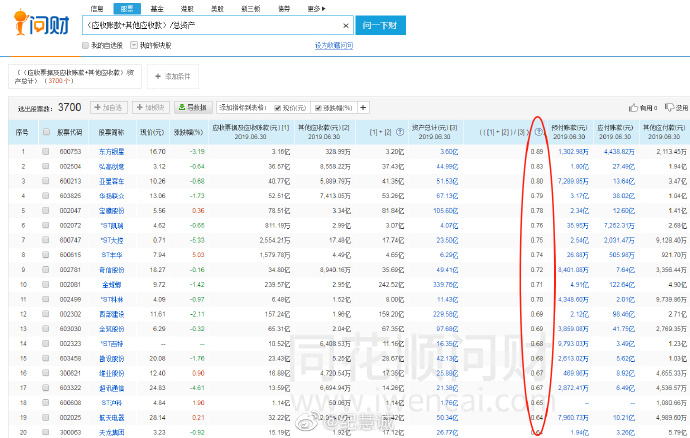Click the 股票代码 column header

click(70, 132)
